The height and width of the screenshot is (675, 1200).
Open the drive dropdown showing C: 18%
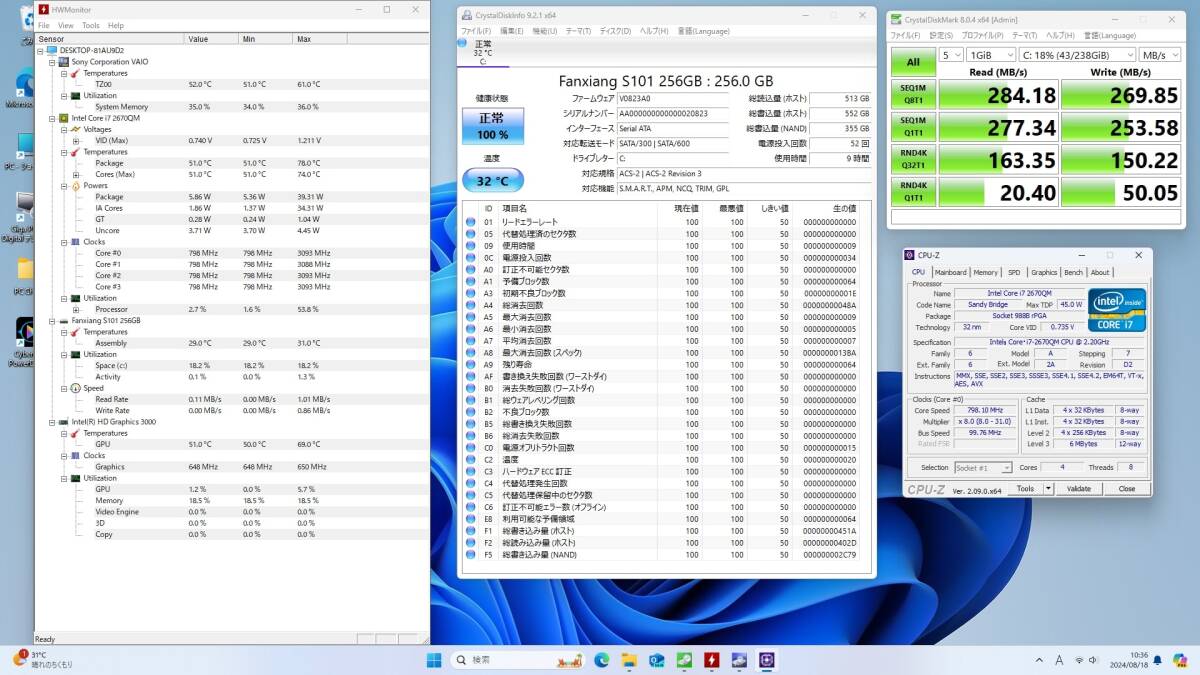(1077, 55)
